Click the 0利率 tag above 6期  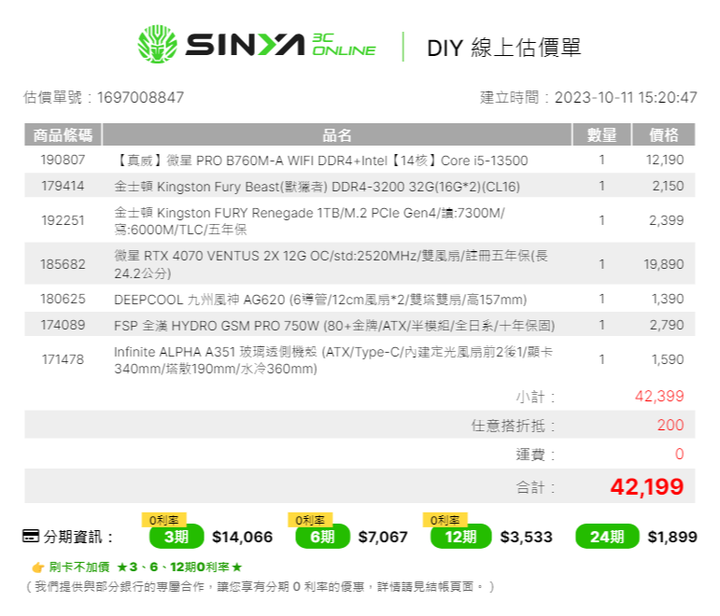coord(310,520)
